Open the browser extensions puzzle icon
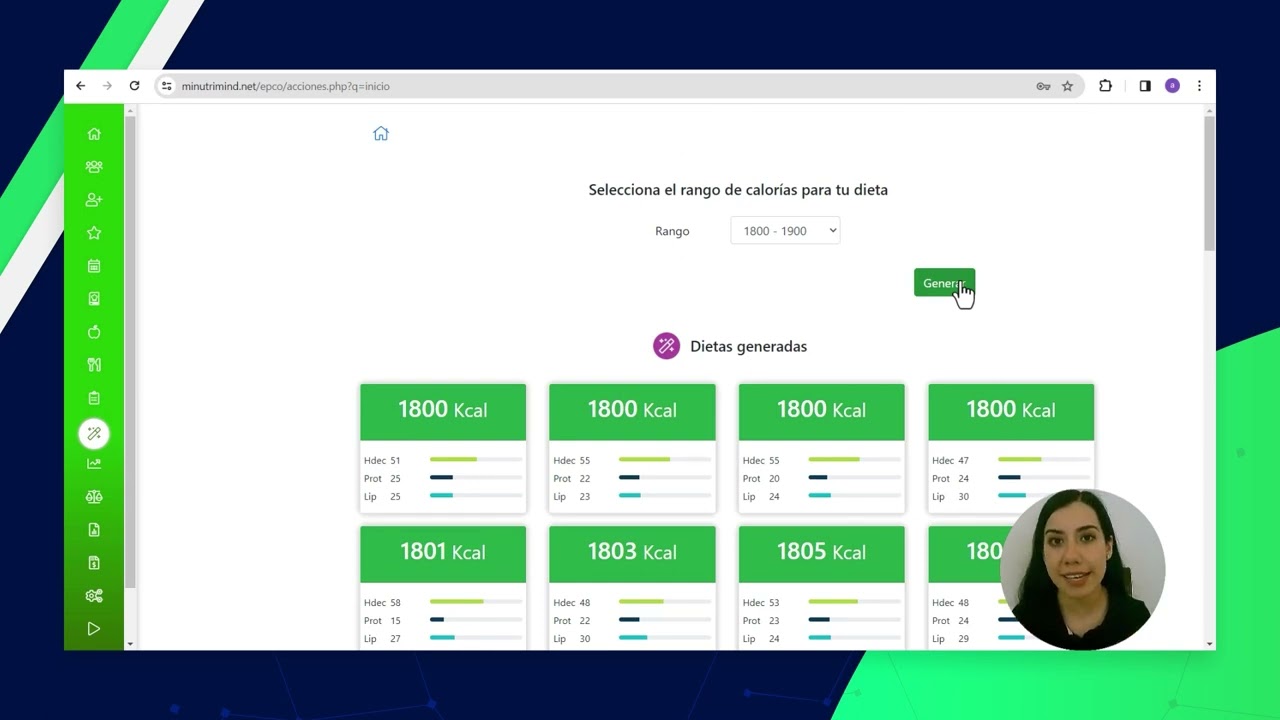Viewport: 1280px width, 720px height. pyautogui.click(x=1105, y=86)
